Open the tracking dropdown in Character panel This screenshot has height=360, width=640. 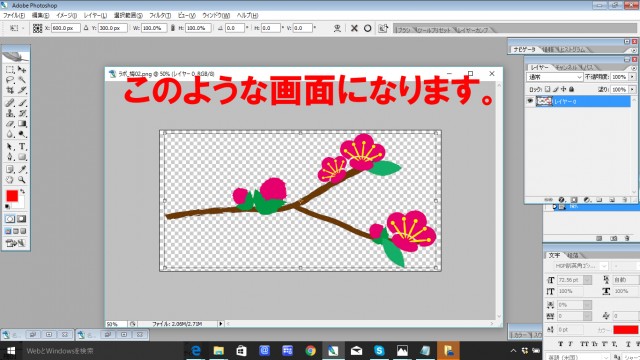587,316
